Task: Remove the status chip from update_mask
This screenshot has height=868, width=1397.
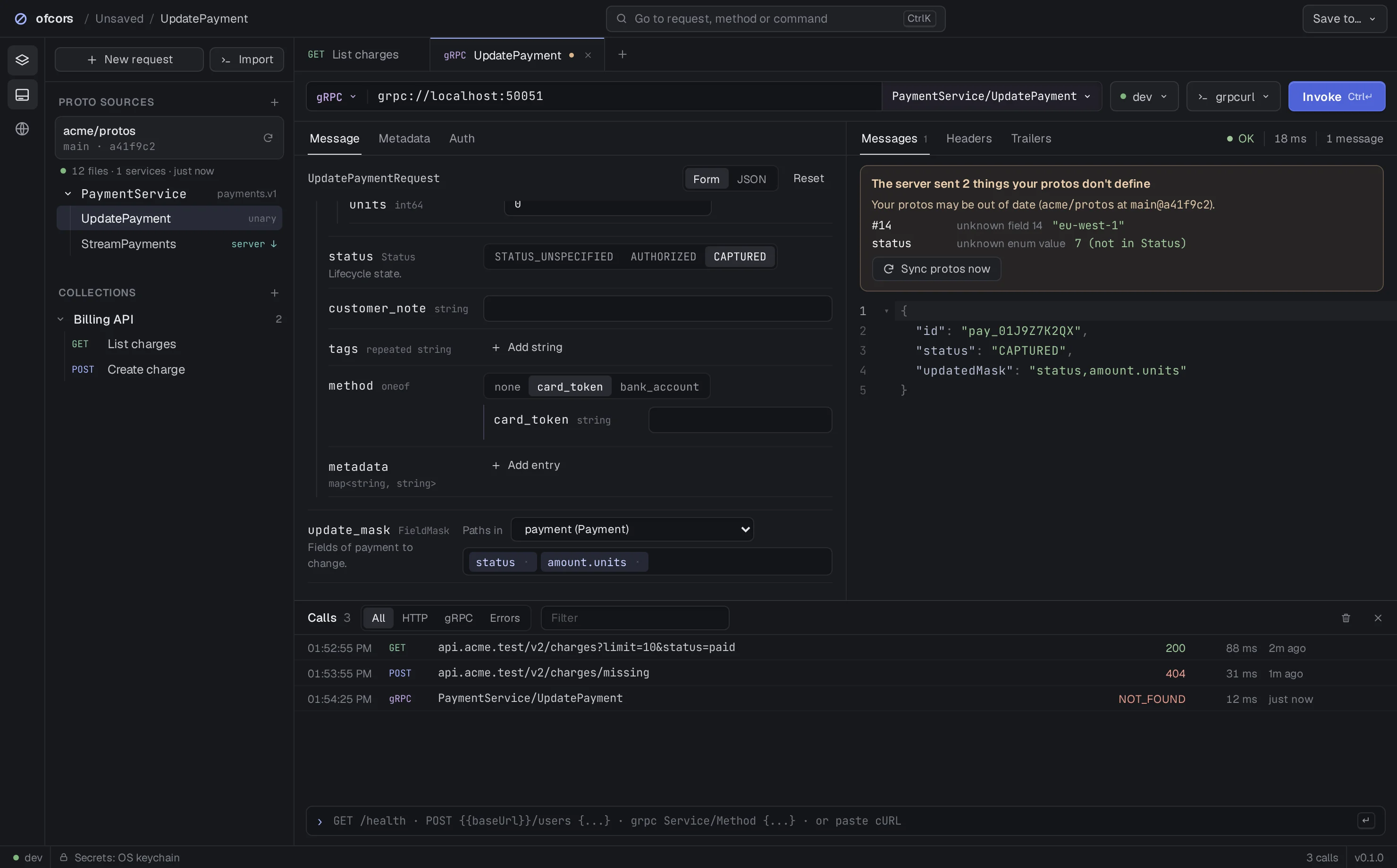Action: point(526,562)
